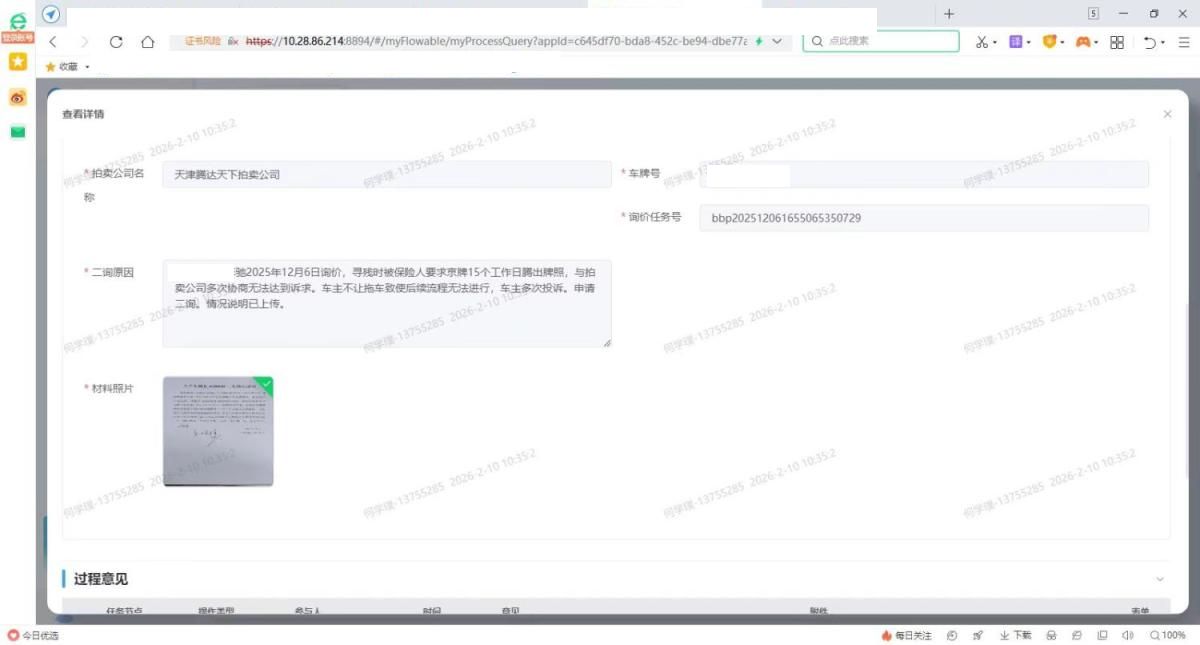Screen dimensions: 1200x645
Task: Open a new browser tab with plus
Action: pyautogui.click(x=949, y=14)
